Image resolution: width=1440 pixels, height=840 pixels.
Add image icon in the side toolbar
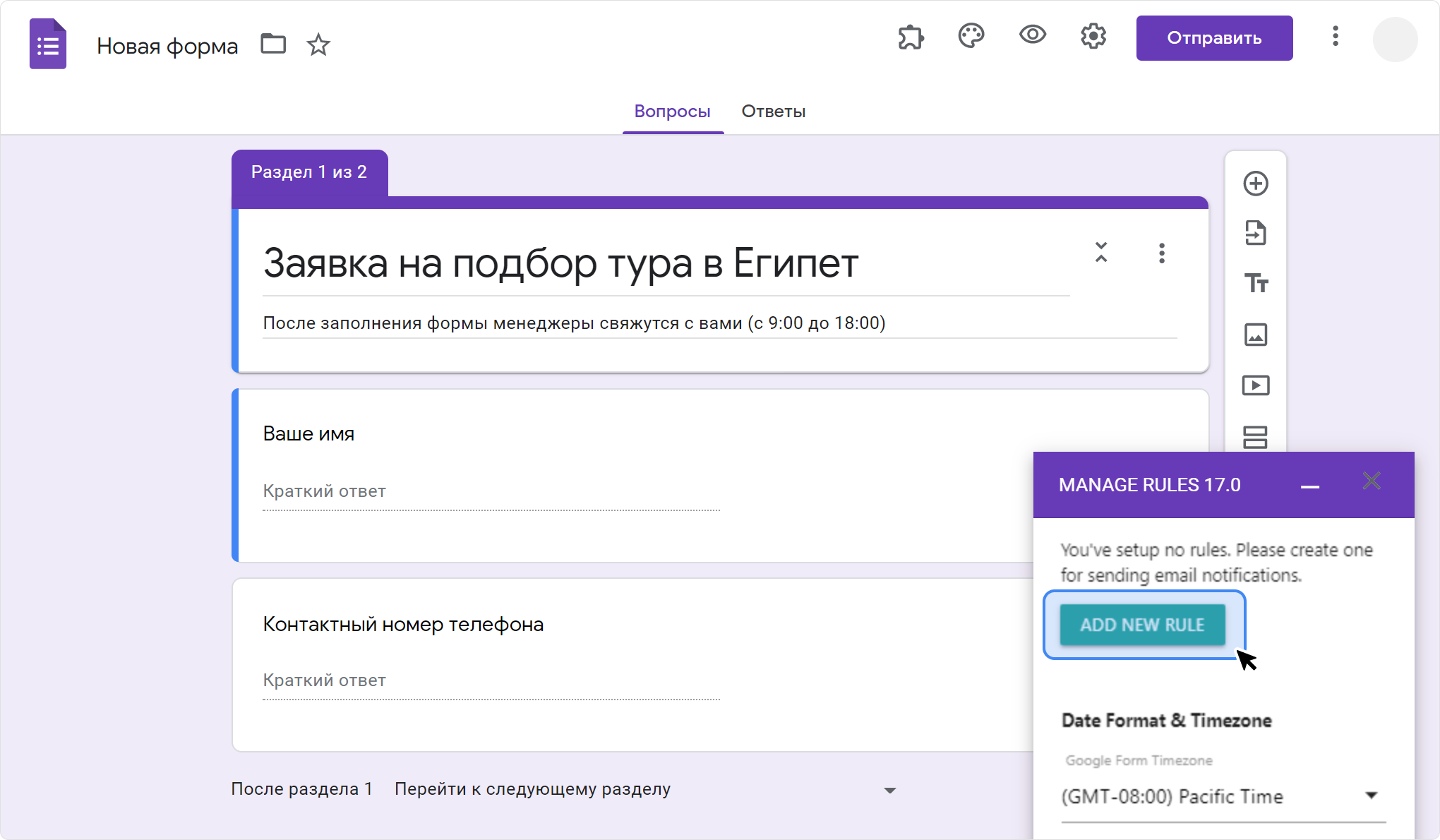point(1256,335)
